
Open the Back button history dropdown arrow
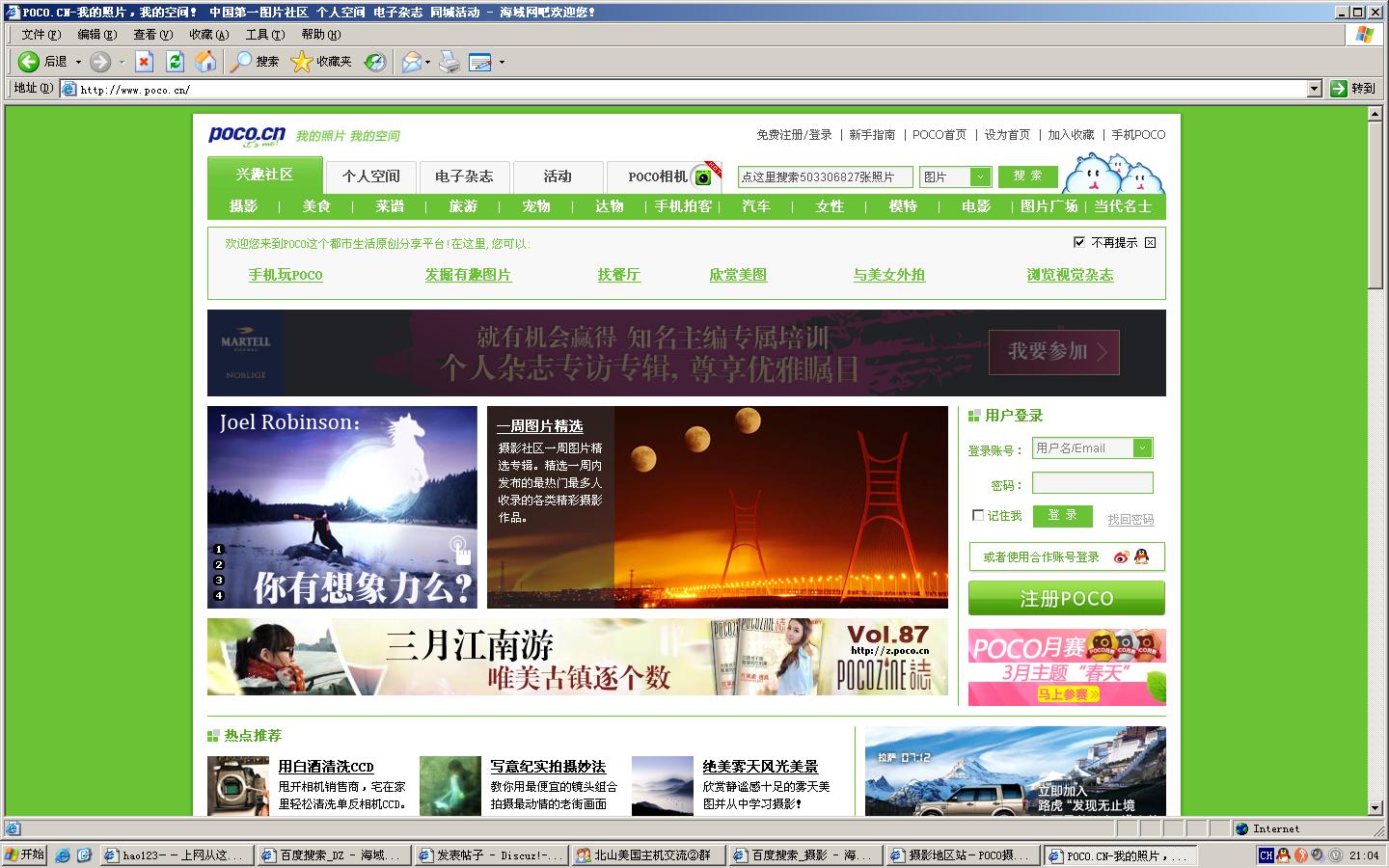(x=78, y=62)
